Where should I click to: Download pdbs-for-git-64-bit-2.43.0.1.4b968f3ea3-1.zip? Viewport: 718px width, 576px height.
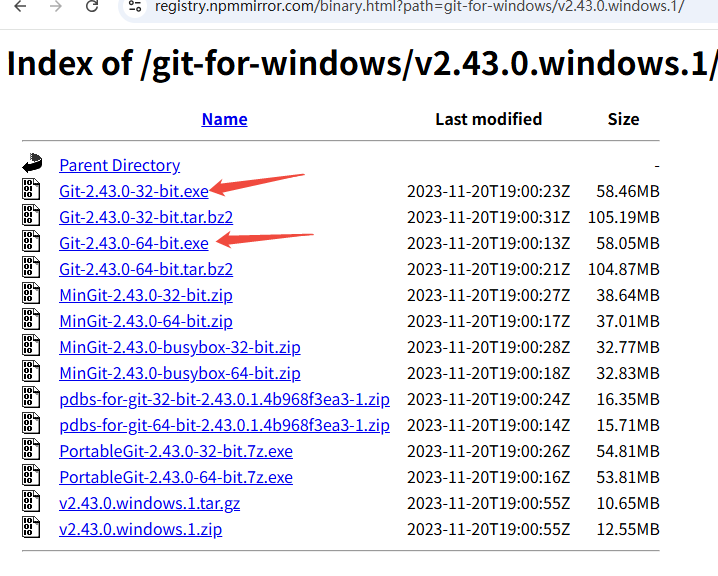pos(224,426)
